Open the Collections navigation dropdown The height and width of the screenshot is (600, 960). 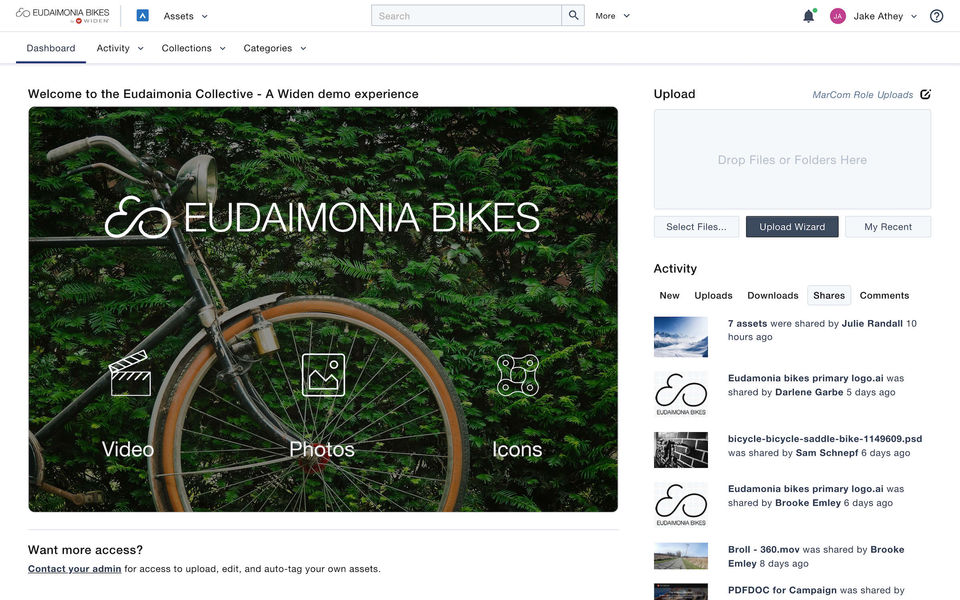point(193,48)
